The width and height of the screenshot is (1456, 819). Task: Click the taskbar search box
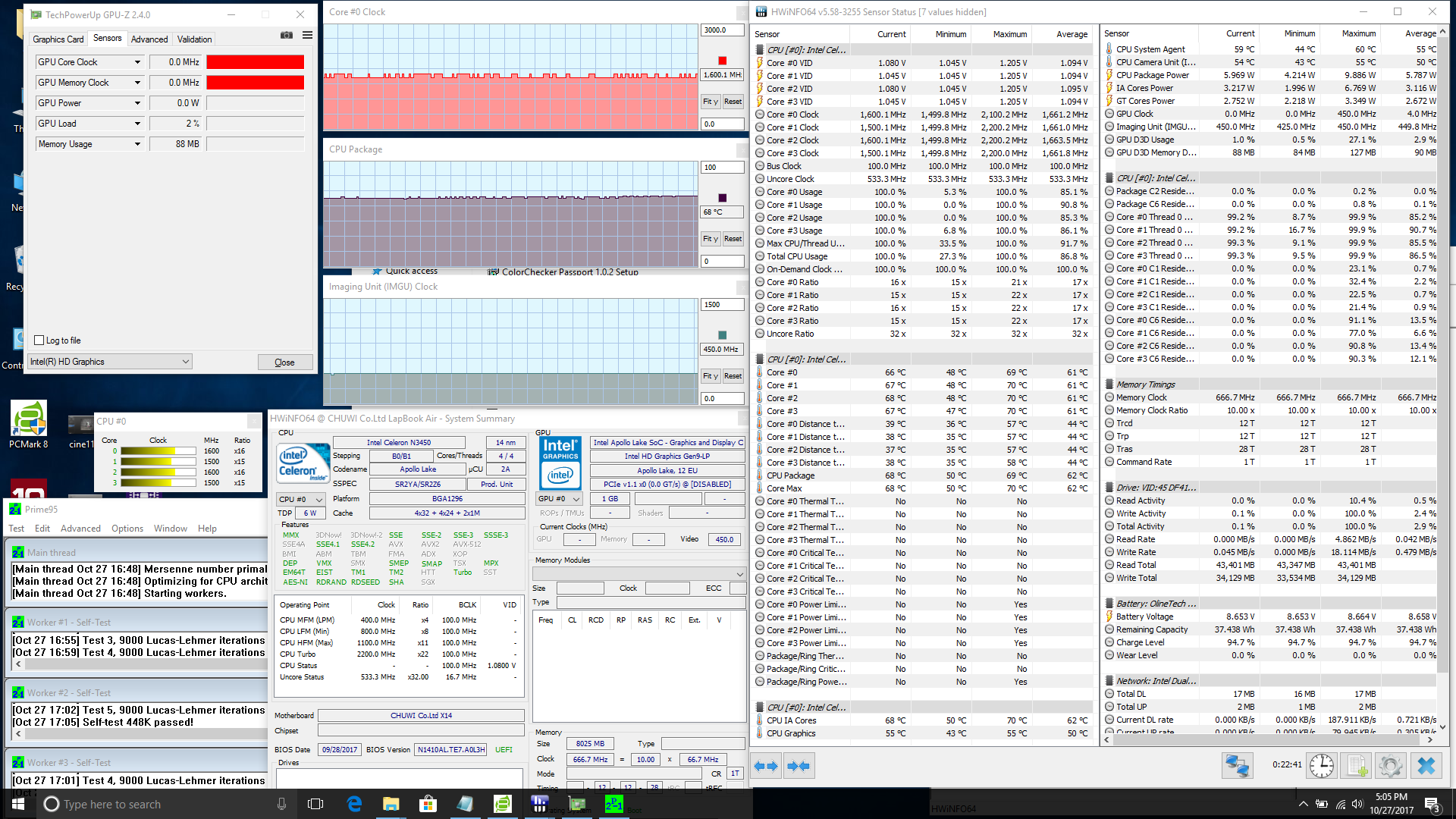click(x=152, y=804)
